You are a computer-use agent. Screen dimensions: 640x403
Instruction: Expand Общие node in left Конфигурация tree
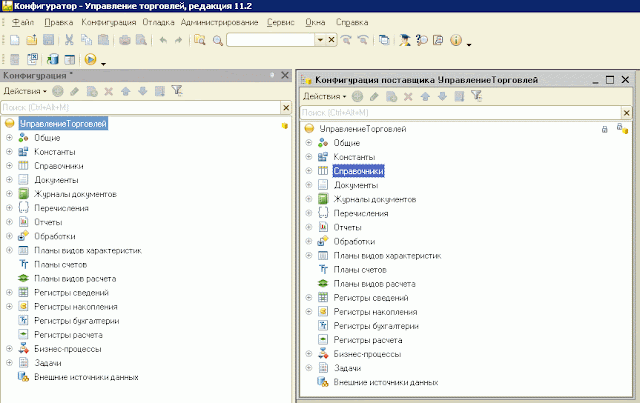pos(9,138)
